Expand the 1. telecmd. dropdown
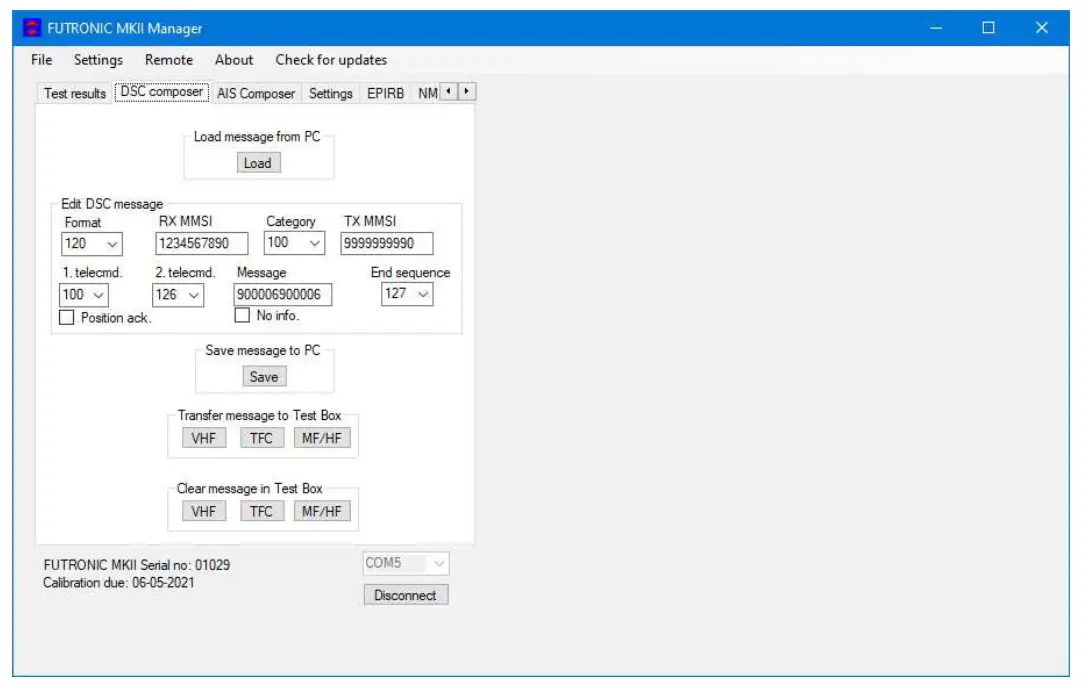 point(84,295)
